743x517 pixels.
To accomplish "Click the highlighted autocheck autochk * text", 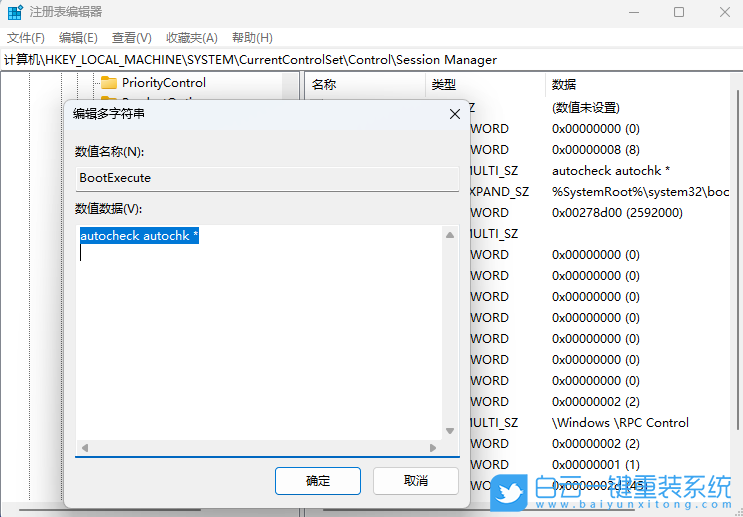I will [139, 236].
